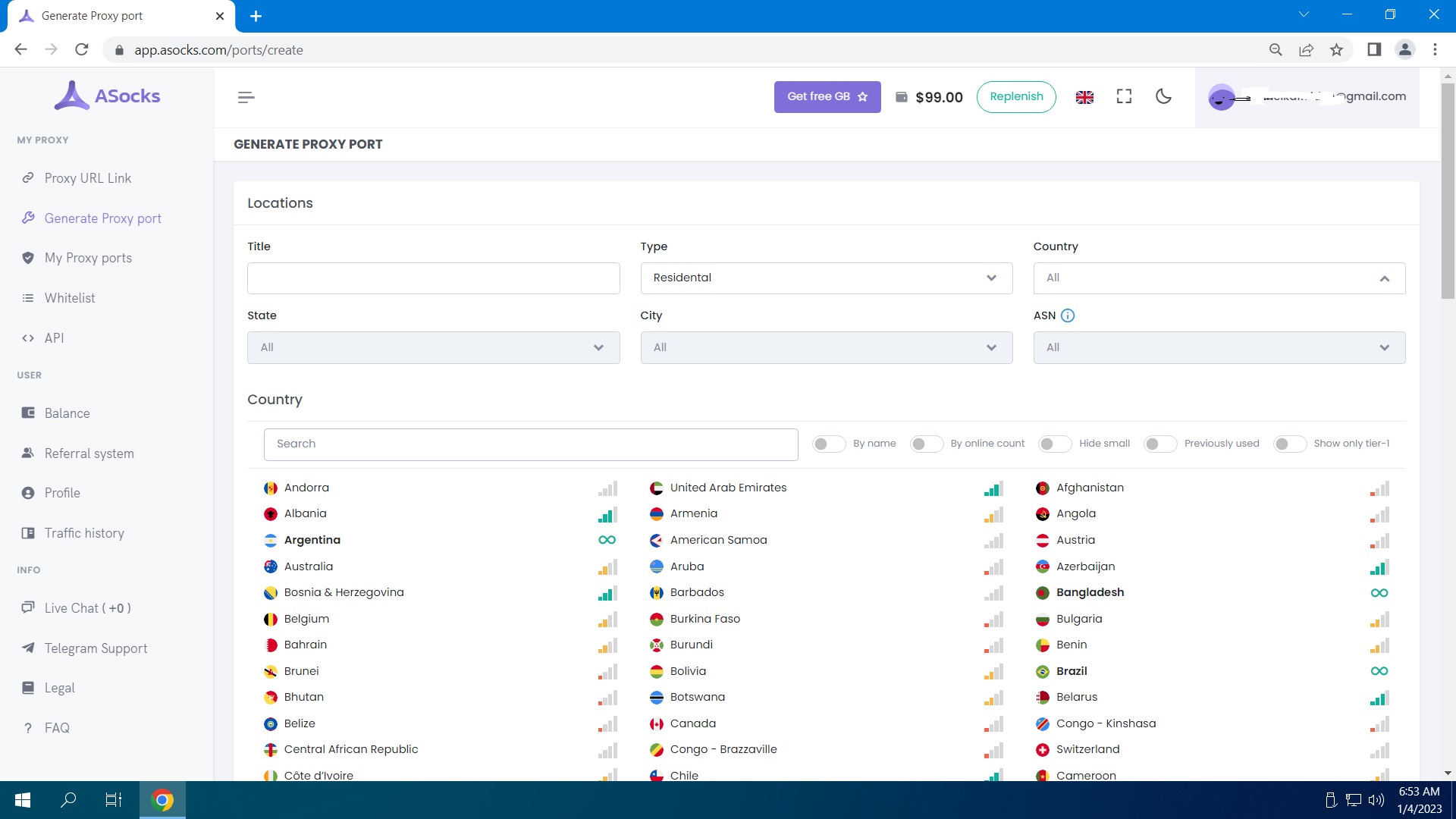Enable the By name toggle

tap(828, 444)
